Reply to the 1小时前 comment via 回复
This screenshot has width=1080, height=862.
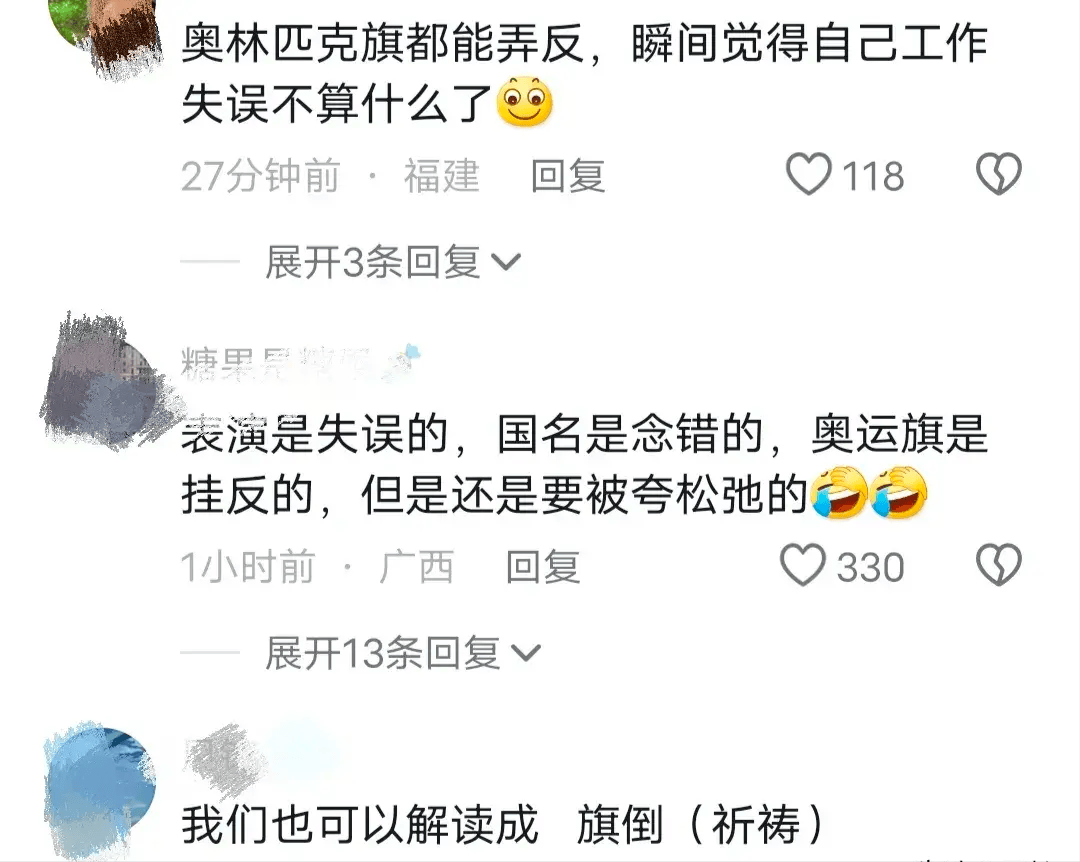(543, 567)
